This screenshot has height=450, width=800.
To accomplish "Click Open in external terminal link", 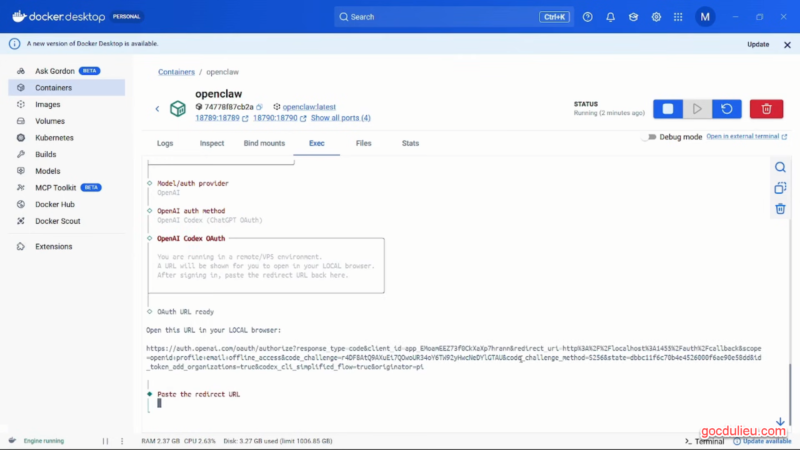I will 742,136.
